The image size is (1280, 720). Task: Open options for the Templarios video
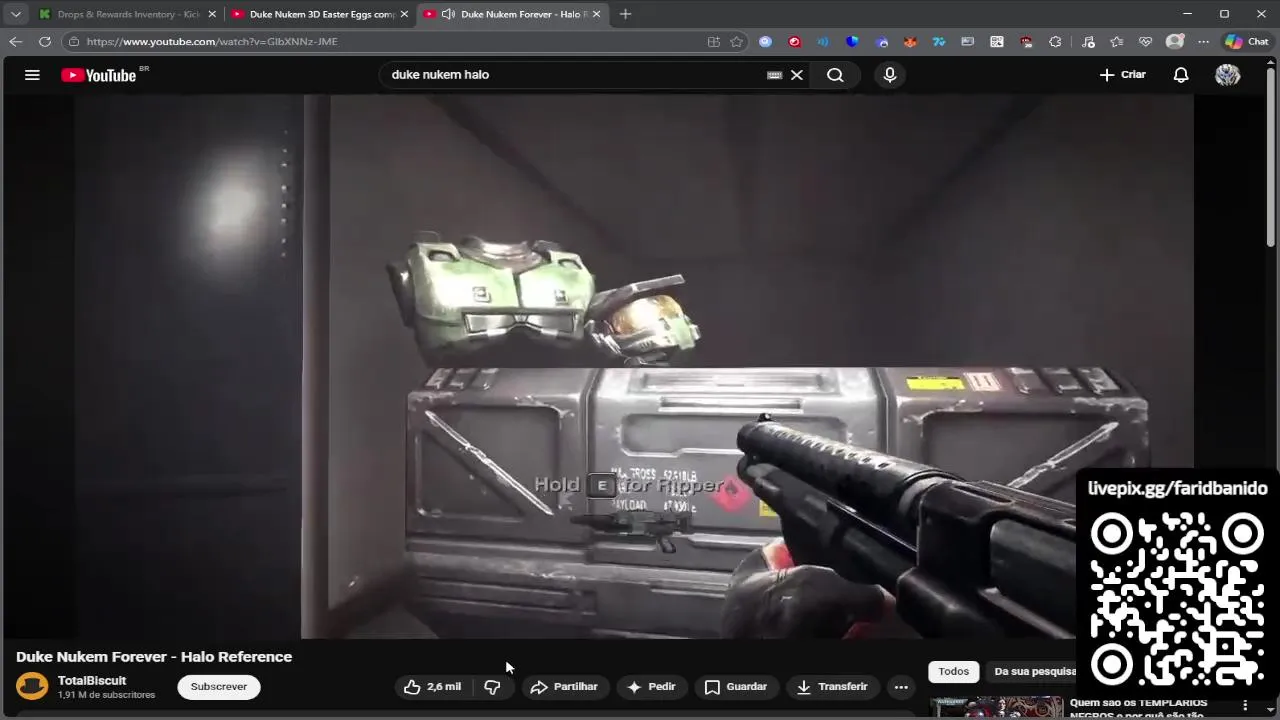(x=1245, y=706)
